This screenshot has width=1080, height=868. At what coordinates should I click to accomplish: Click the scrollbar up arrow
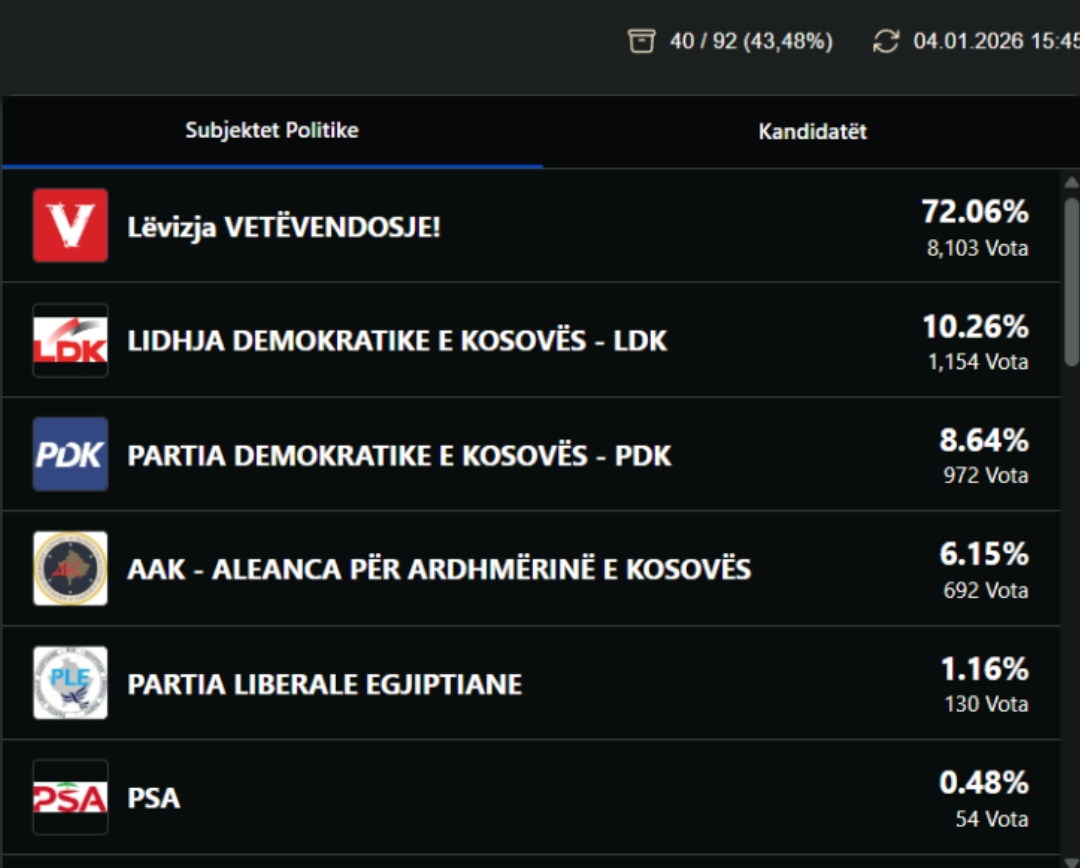[x=1071, y=182]
